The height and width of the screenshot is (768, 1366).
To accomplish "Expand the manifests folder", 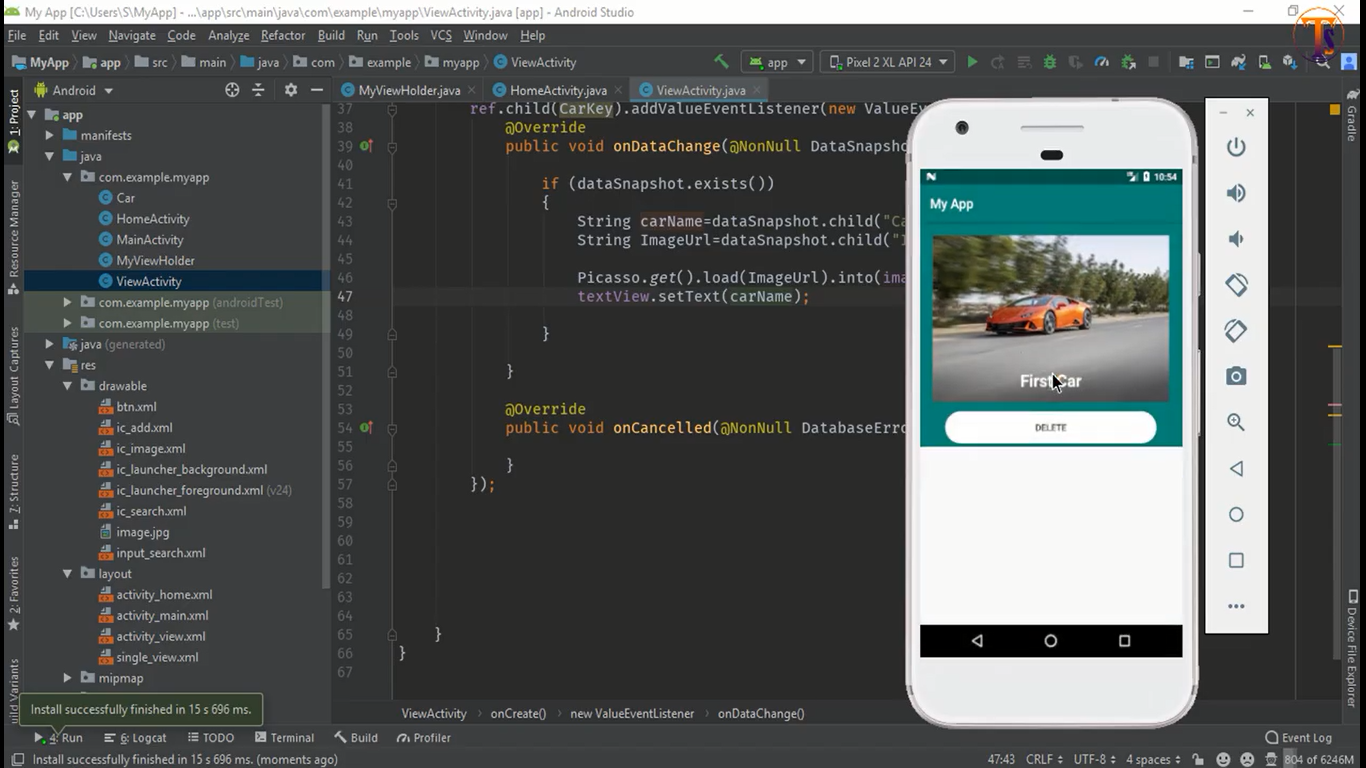I will 49,135.
